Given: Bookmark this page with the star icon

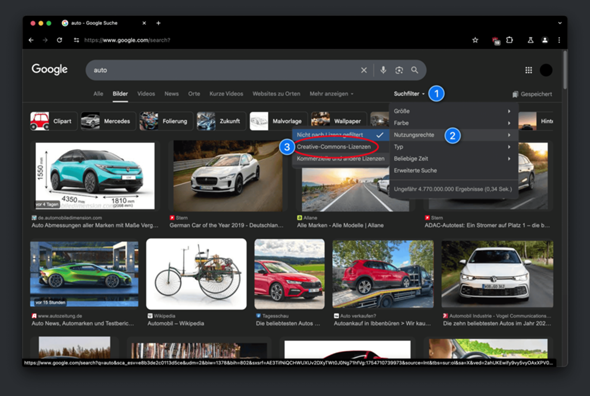Looking at the screenshot, I should tap(475, 40).
